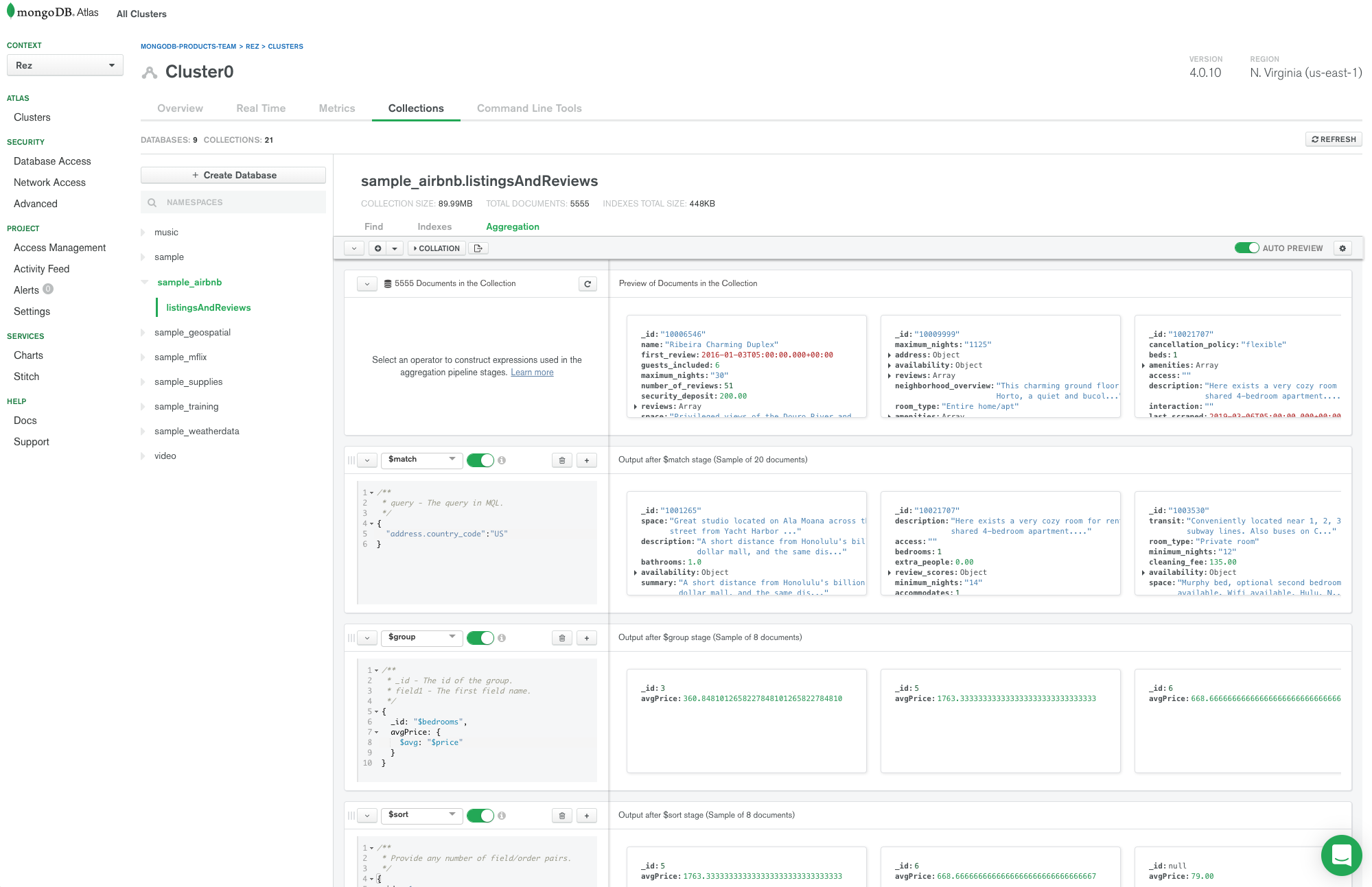Click the cluster icon next to Cluster0
Viewport: 1372px width, 887px height.
[x=149, y=72]
